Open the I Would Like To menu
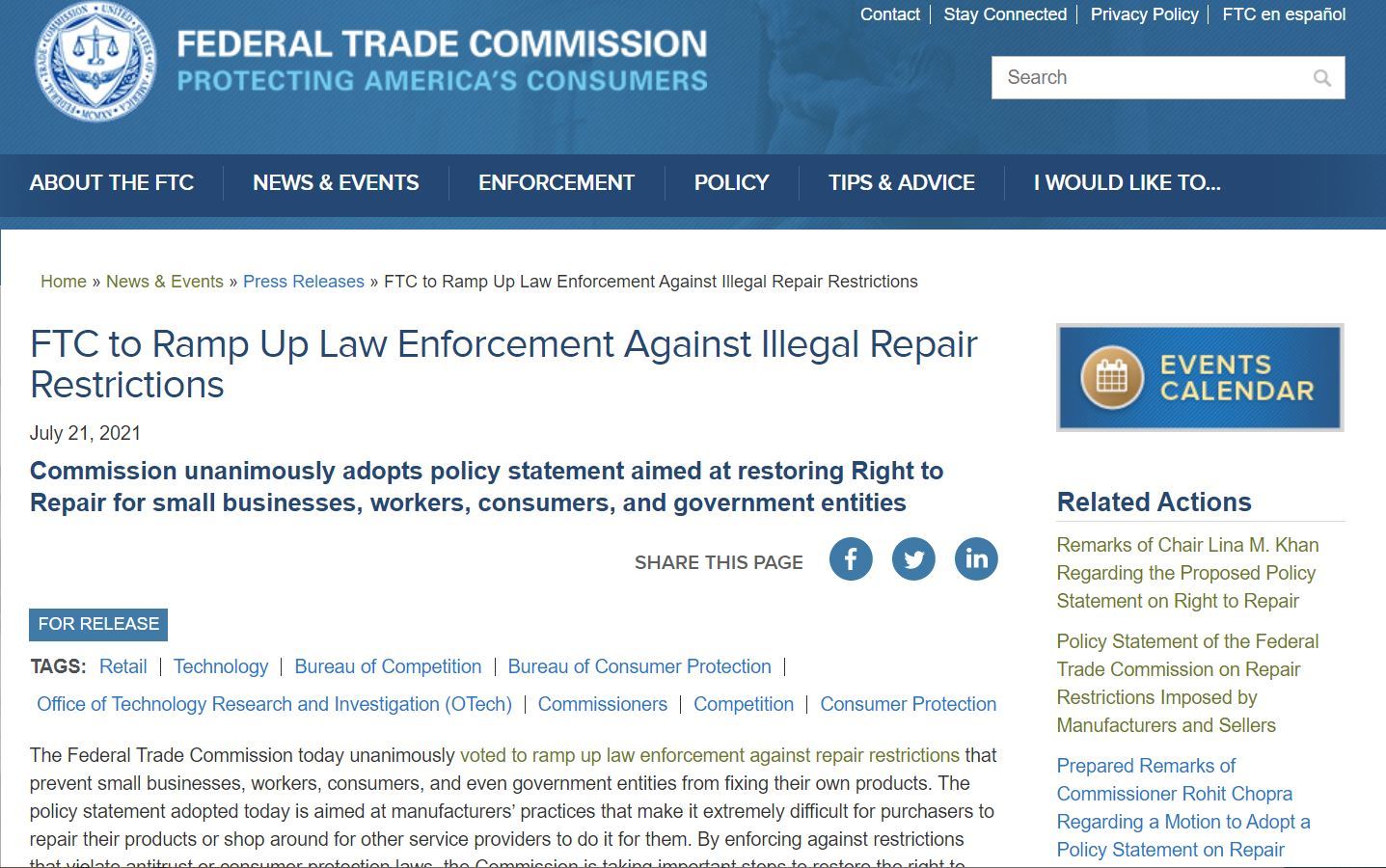 (x=1127, y=183)
